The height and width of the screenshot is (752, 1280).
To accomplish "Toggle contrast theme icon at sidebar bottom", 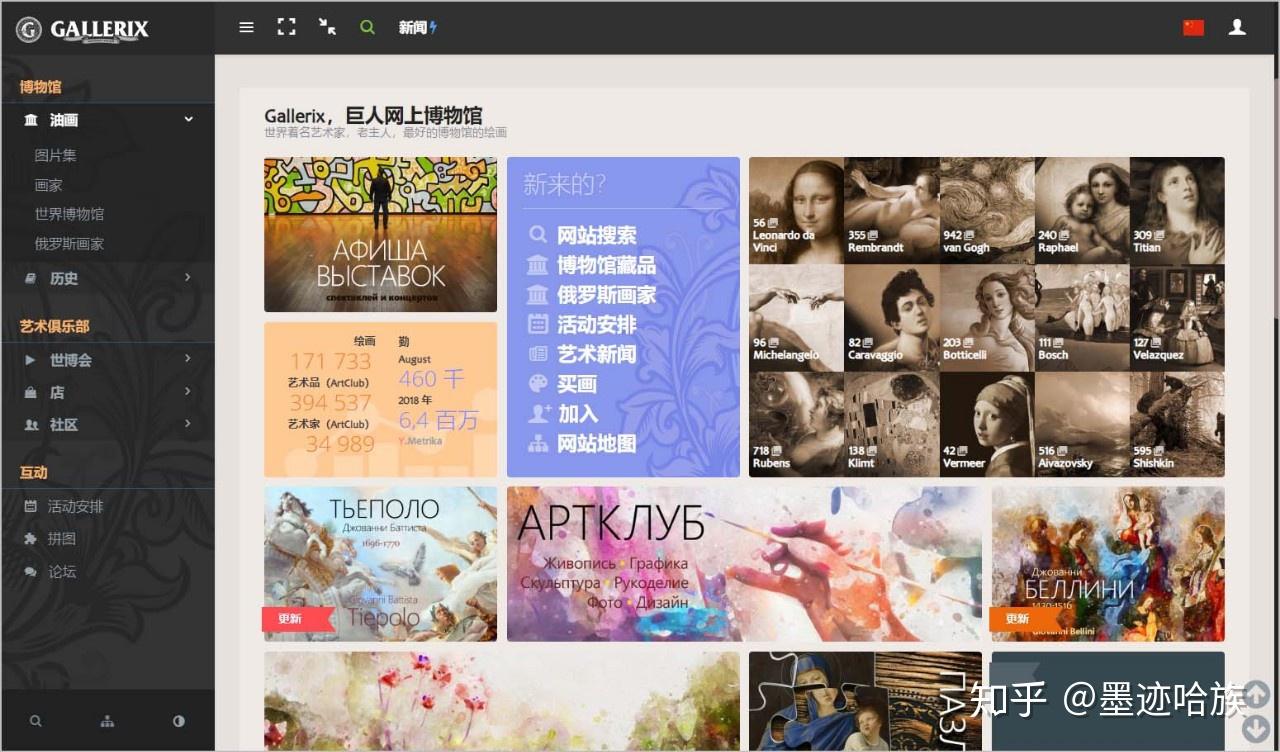I will 179,720.
